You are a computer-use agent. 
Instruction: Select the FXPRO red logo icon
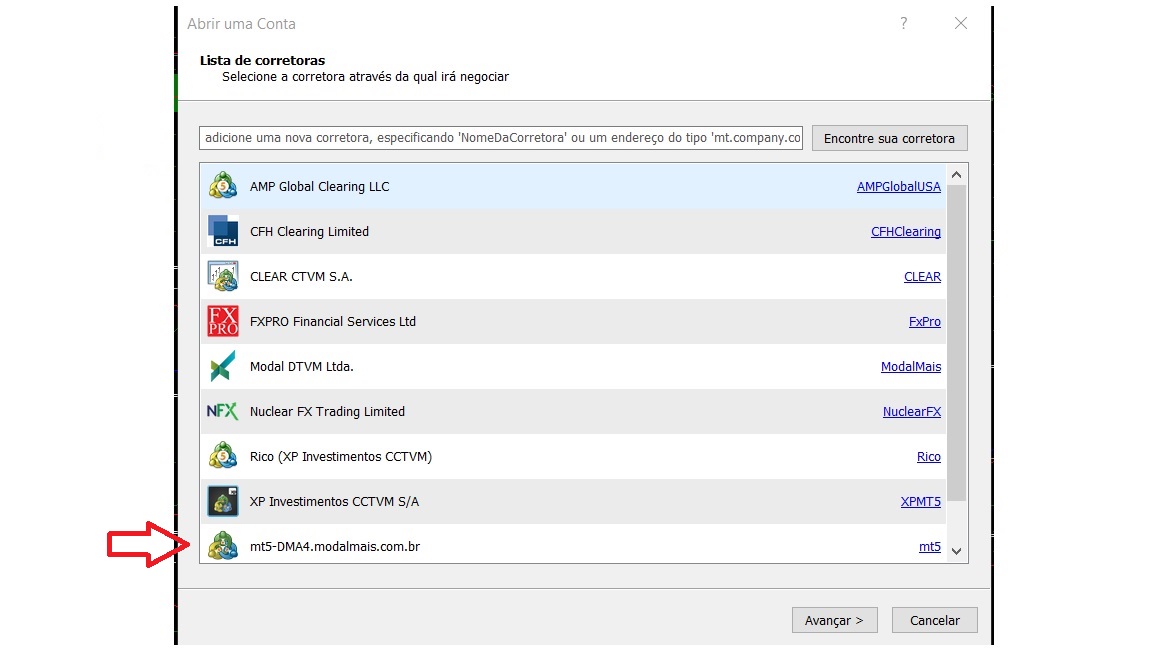coord(223,322)
